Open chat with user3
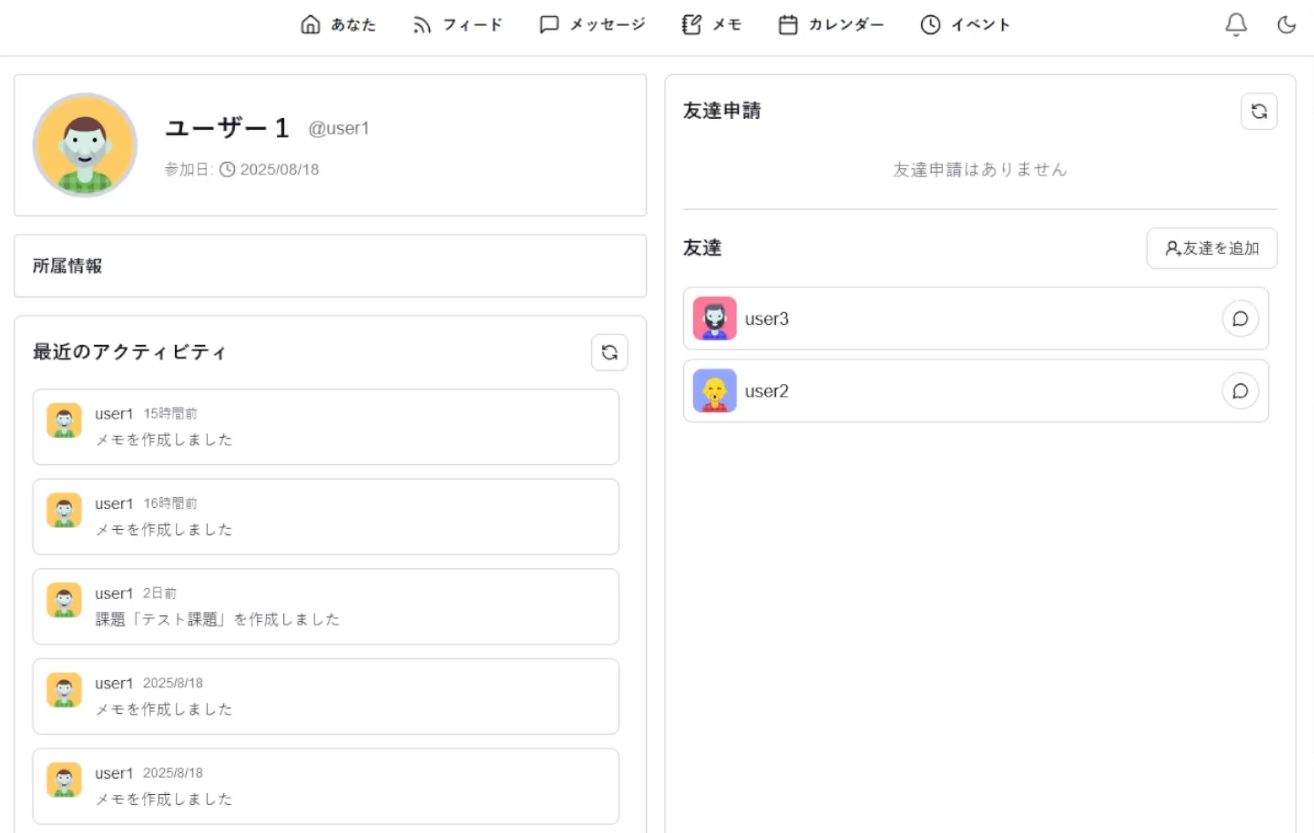This screenshot has height=833, width=1314. (x=1240, y=319)
